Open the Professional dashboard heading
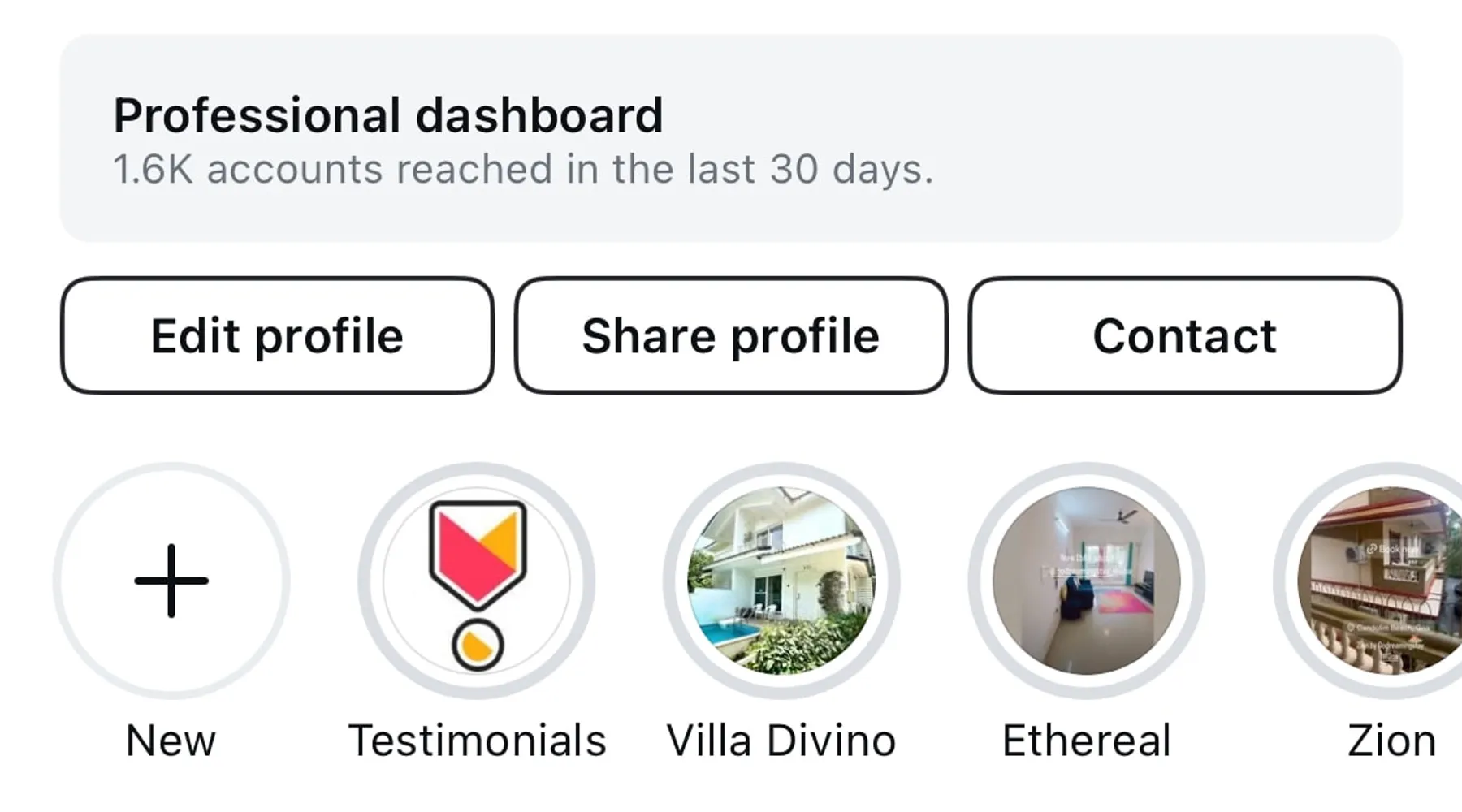 (388, 115)
